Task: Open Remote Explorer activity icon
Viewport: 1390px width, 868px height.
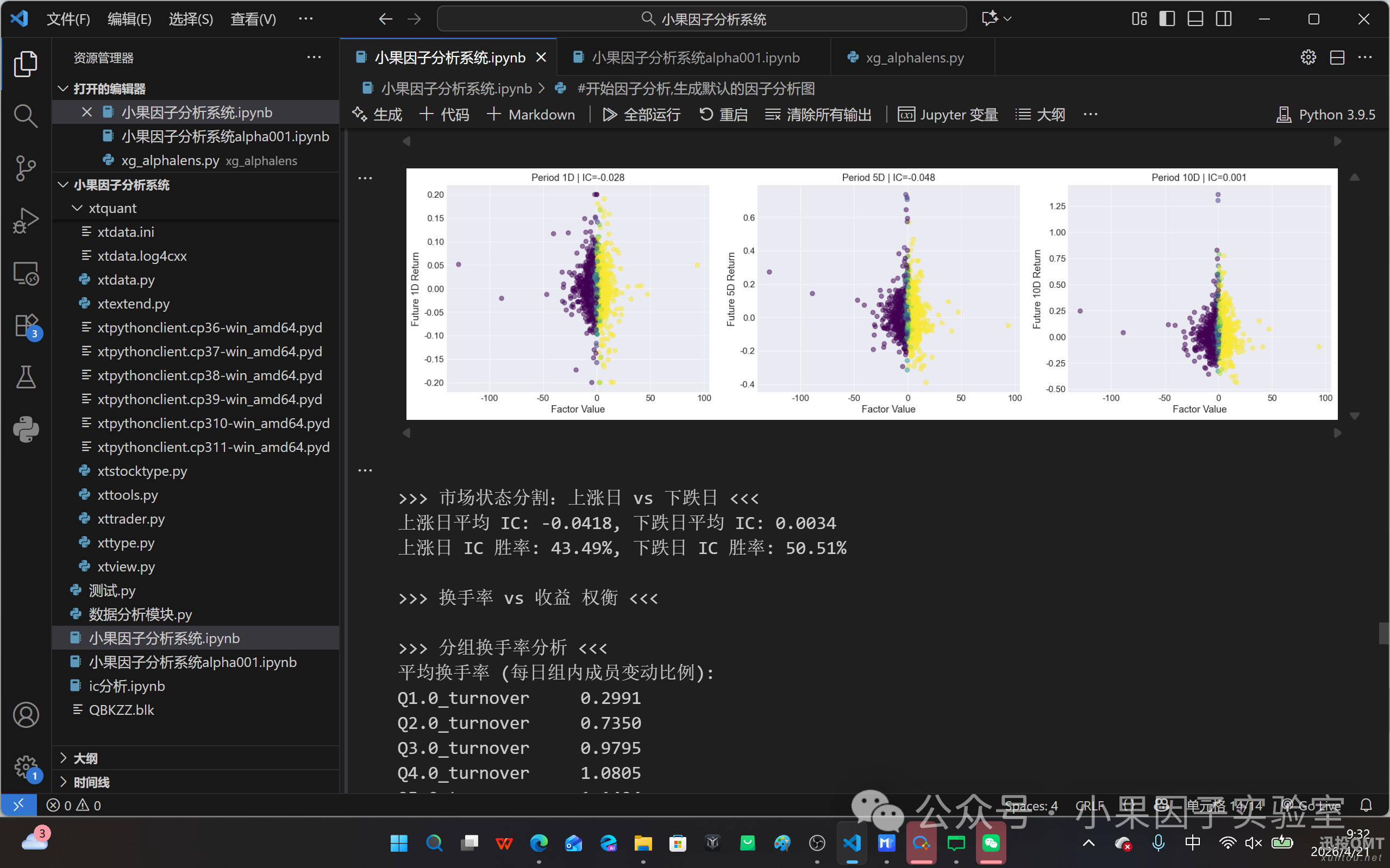Action: (x=25, y=273)
